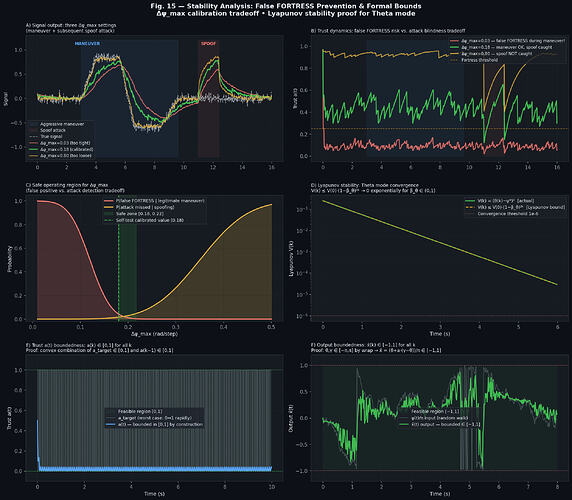The image size is (572, 500).
Task: Click the red SPOOF label in panel A
Action: coord(208,43)
